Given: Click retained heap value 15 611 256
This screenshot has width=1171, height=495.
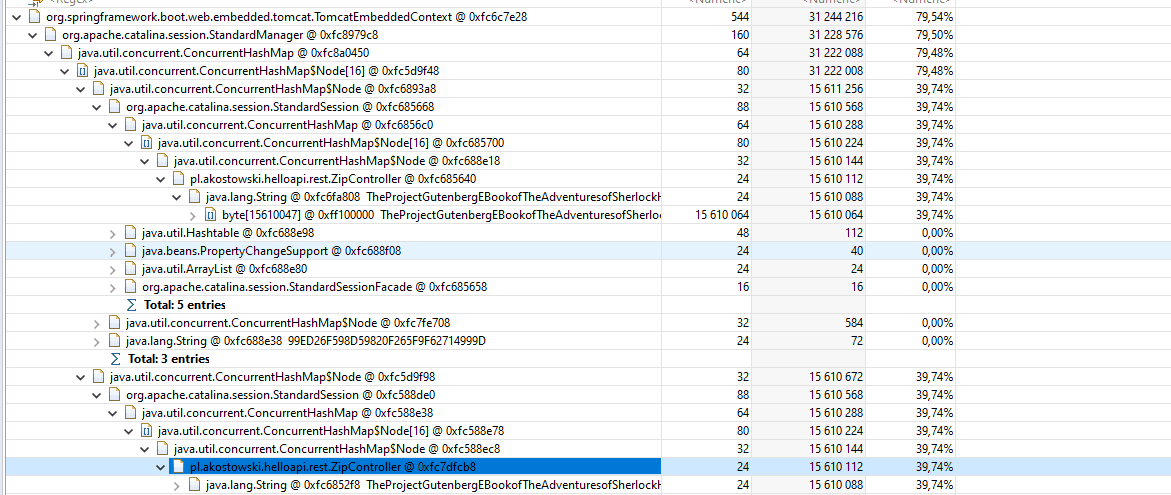Looking at the screenshot, I should [x=836, y=89].
